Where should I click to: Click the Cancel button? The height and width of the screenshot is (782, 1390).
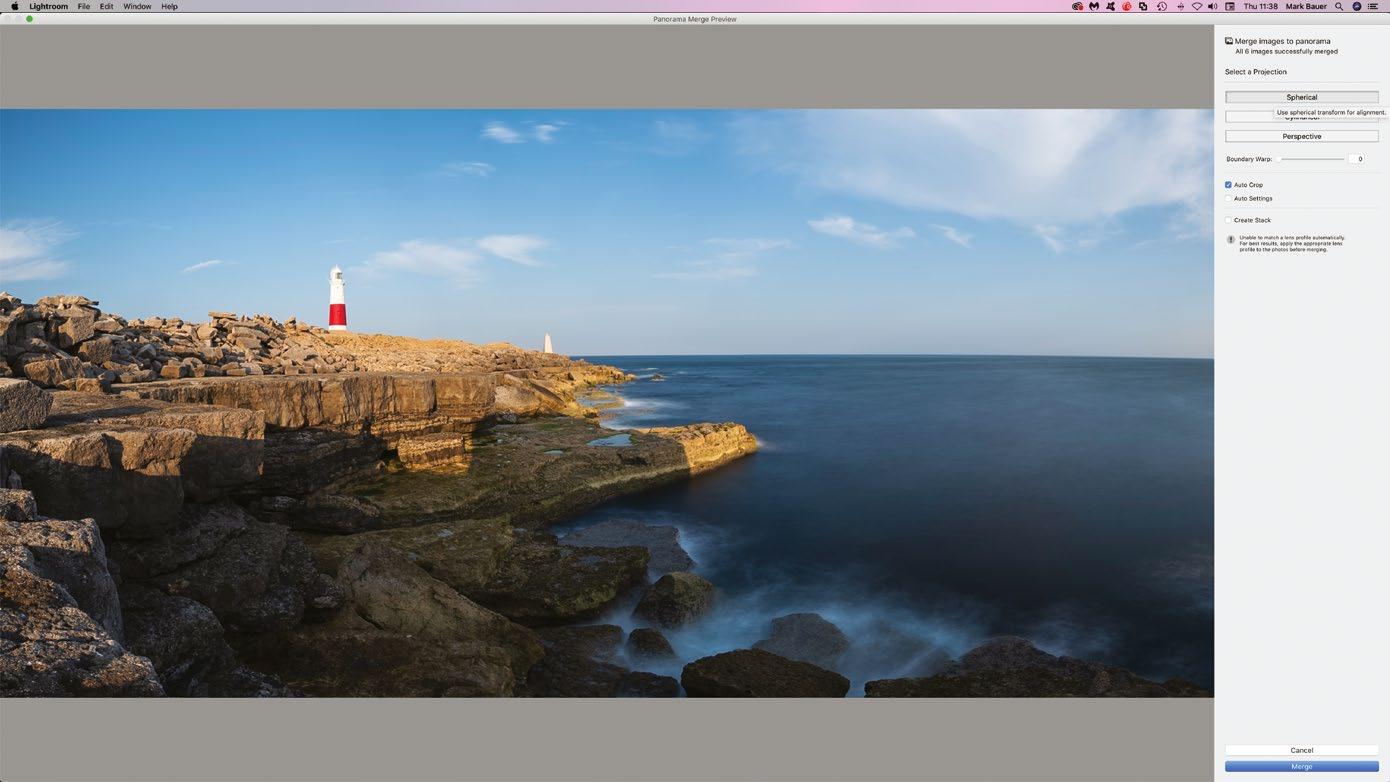pos(1301,750)
